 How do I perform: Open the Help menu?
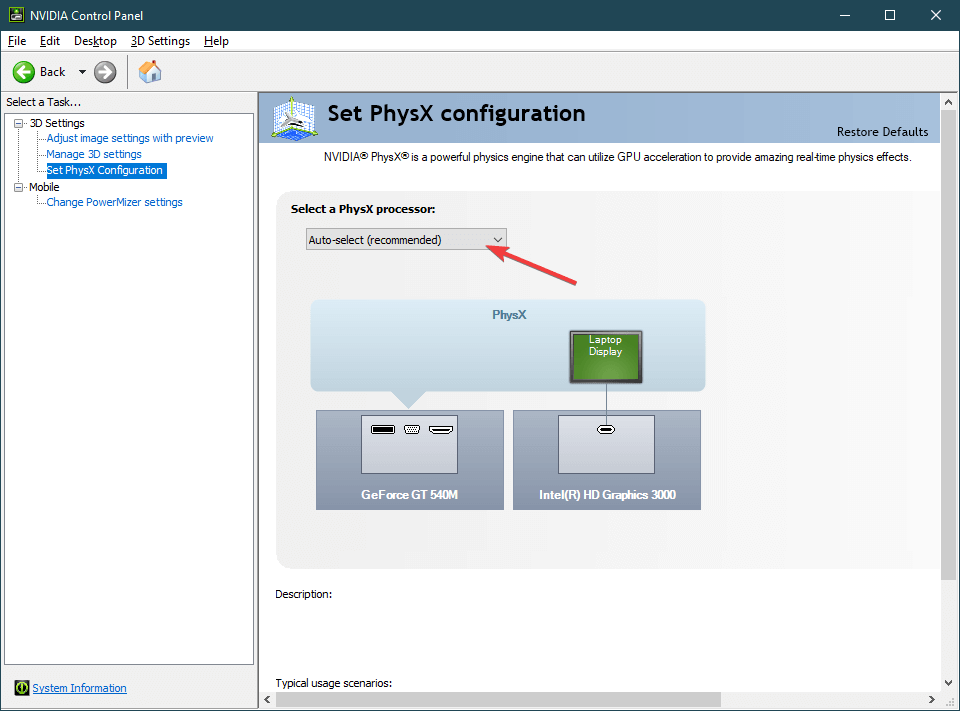click(x=216, y=41)
